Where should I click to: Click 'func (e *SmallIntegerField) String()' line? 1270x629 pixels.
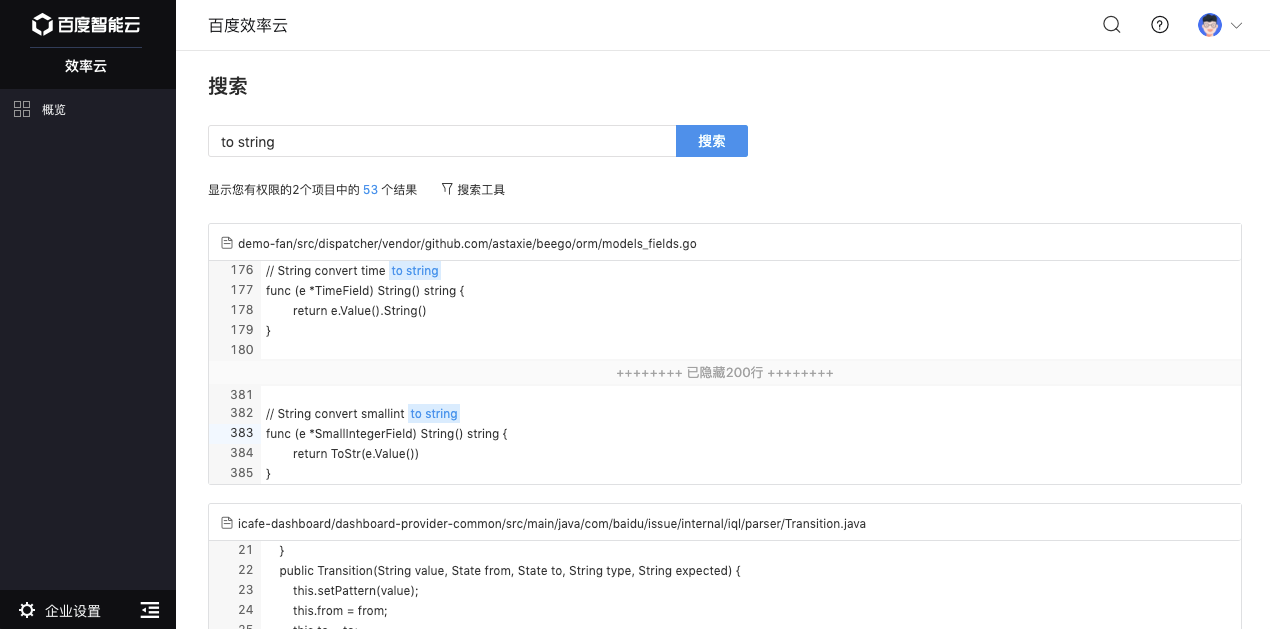click(x=387, y=434)
